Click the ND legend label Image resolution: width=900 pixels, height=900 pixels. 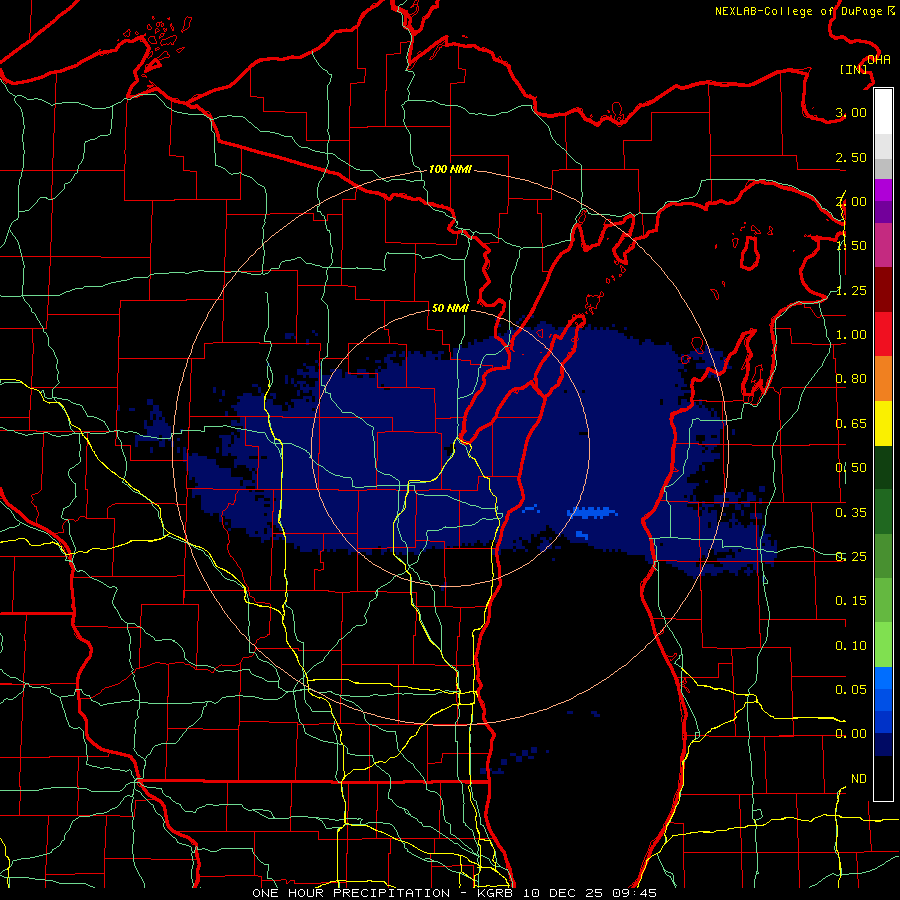859,779
